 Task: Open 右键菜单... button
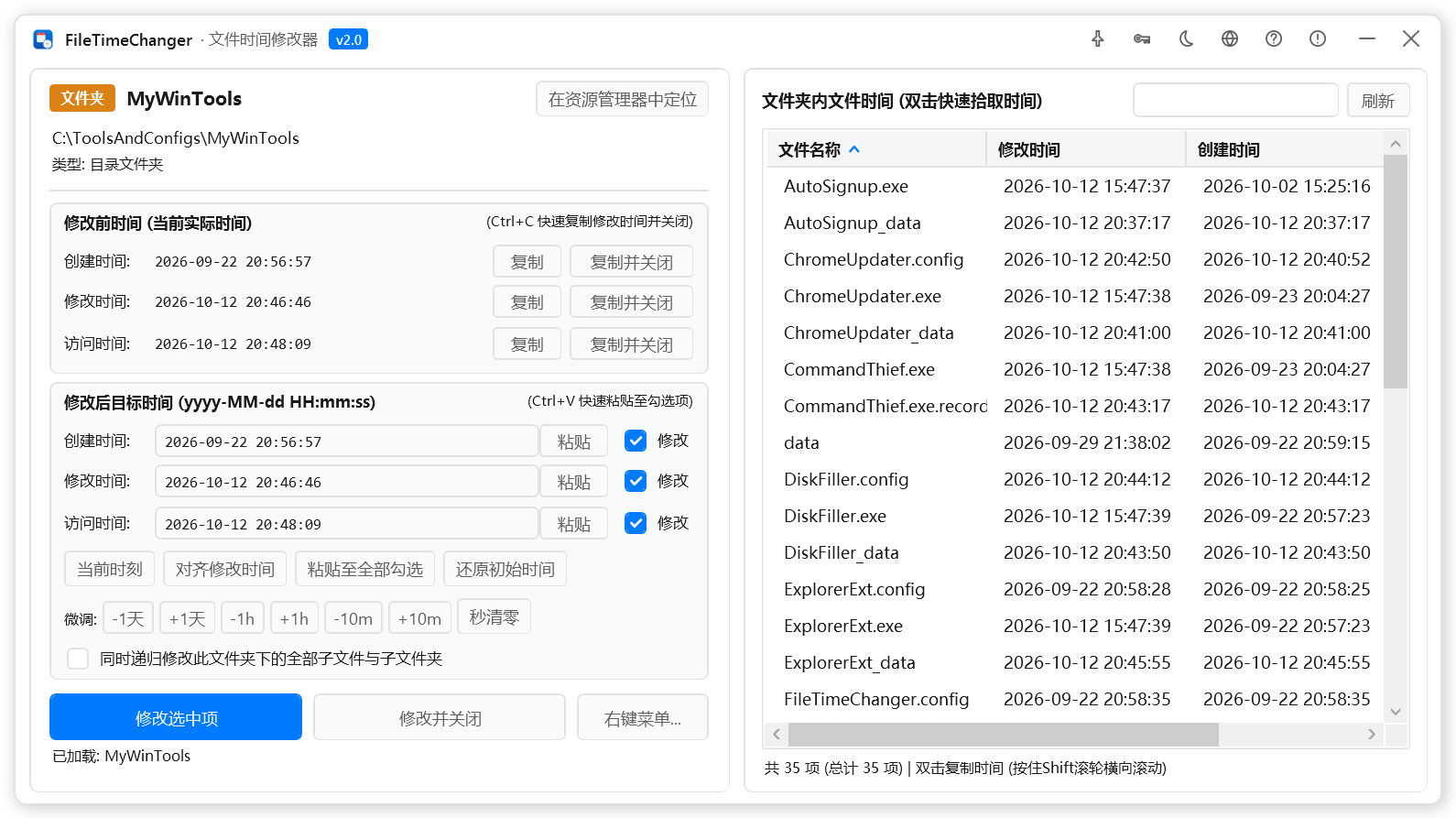point(643,717)
